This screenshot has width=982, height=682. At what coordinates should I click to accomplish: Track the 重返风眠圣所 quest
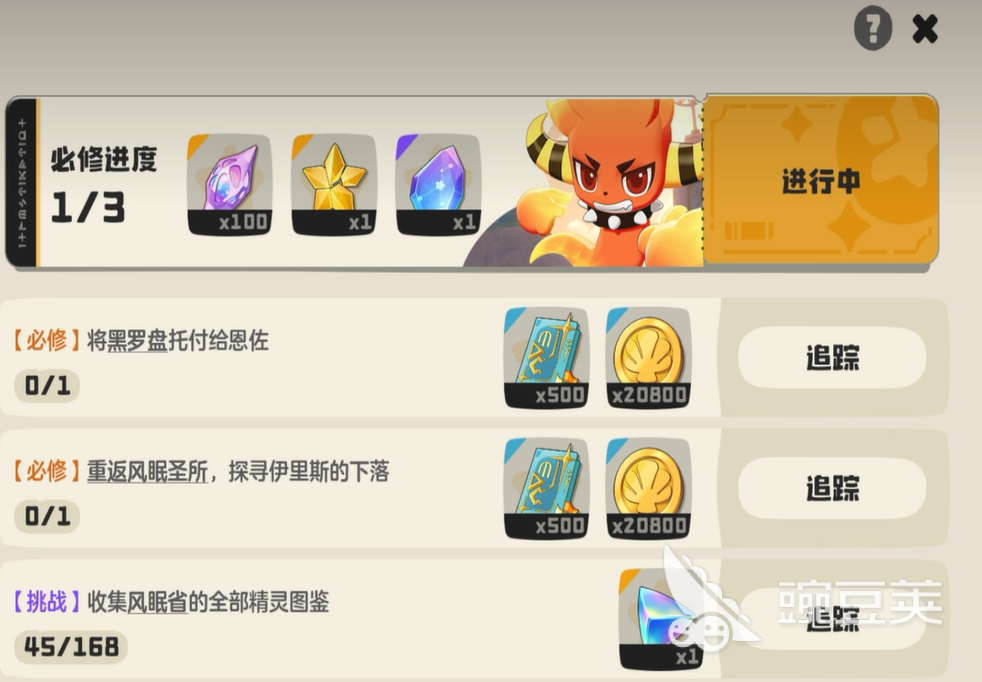tap(832, 488)
